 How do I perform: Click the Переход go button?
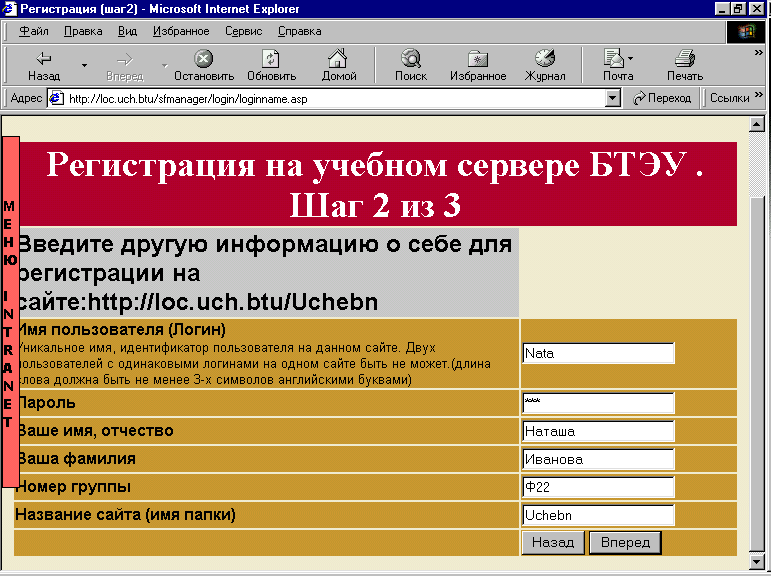[662, 98]
